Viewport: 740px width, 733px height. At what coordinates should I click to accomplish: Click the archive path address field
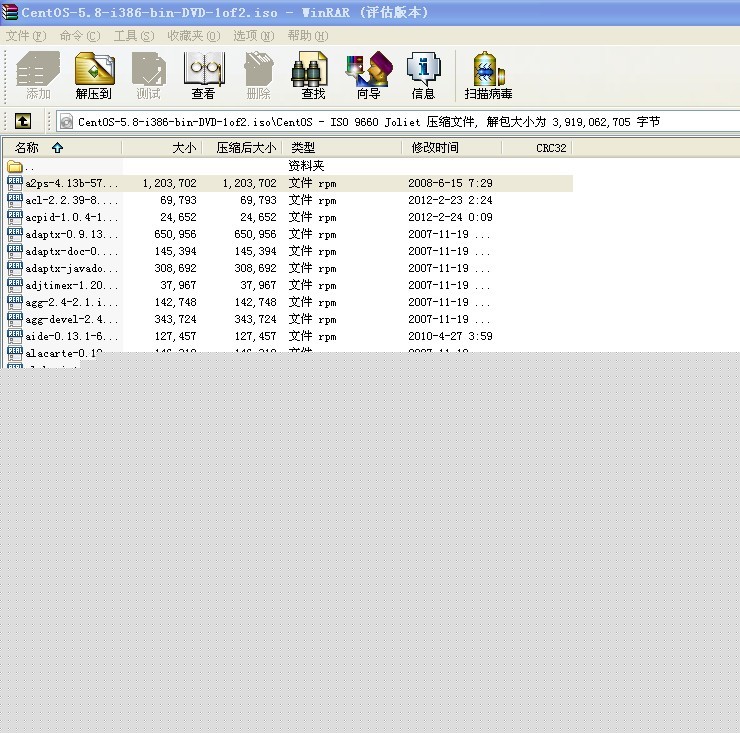click(397, 122)
